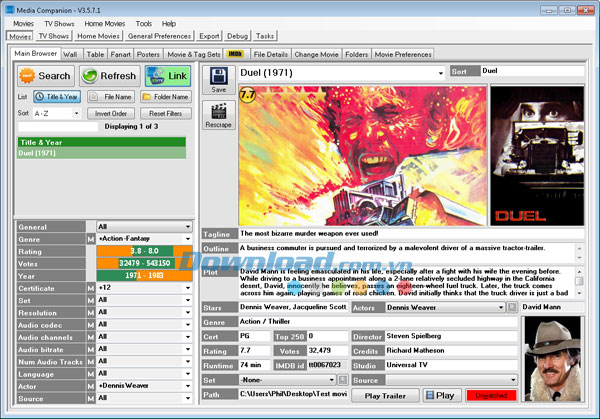Image resolution: width=600 pixels, height=419 pixels.
Task: Open the General filter dropdown
Action: point(144,227)
